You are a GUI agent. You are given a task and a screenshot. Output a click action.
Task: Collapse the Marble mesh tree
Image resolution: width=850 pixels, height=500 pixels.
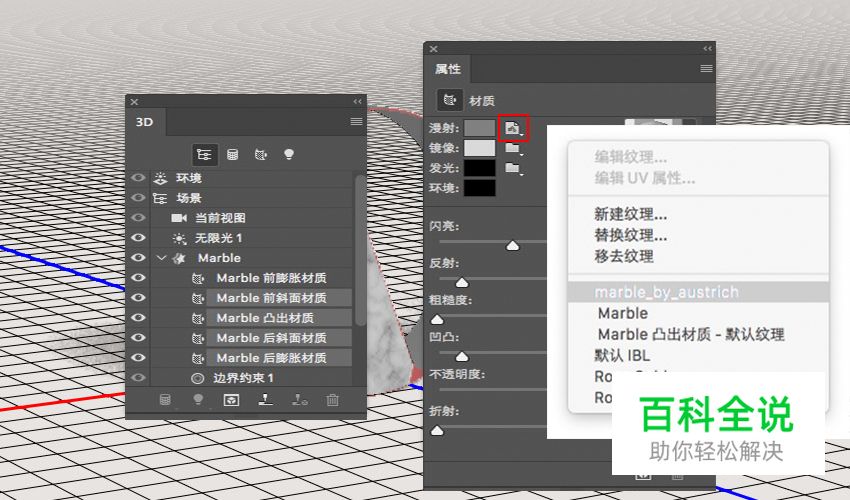coord(161,258)
